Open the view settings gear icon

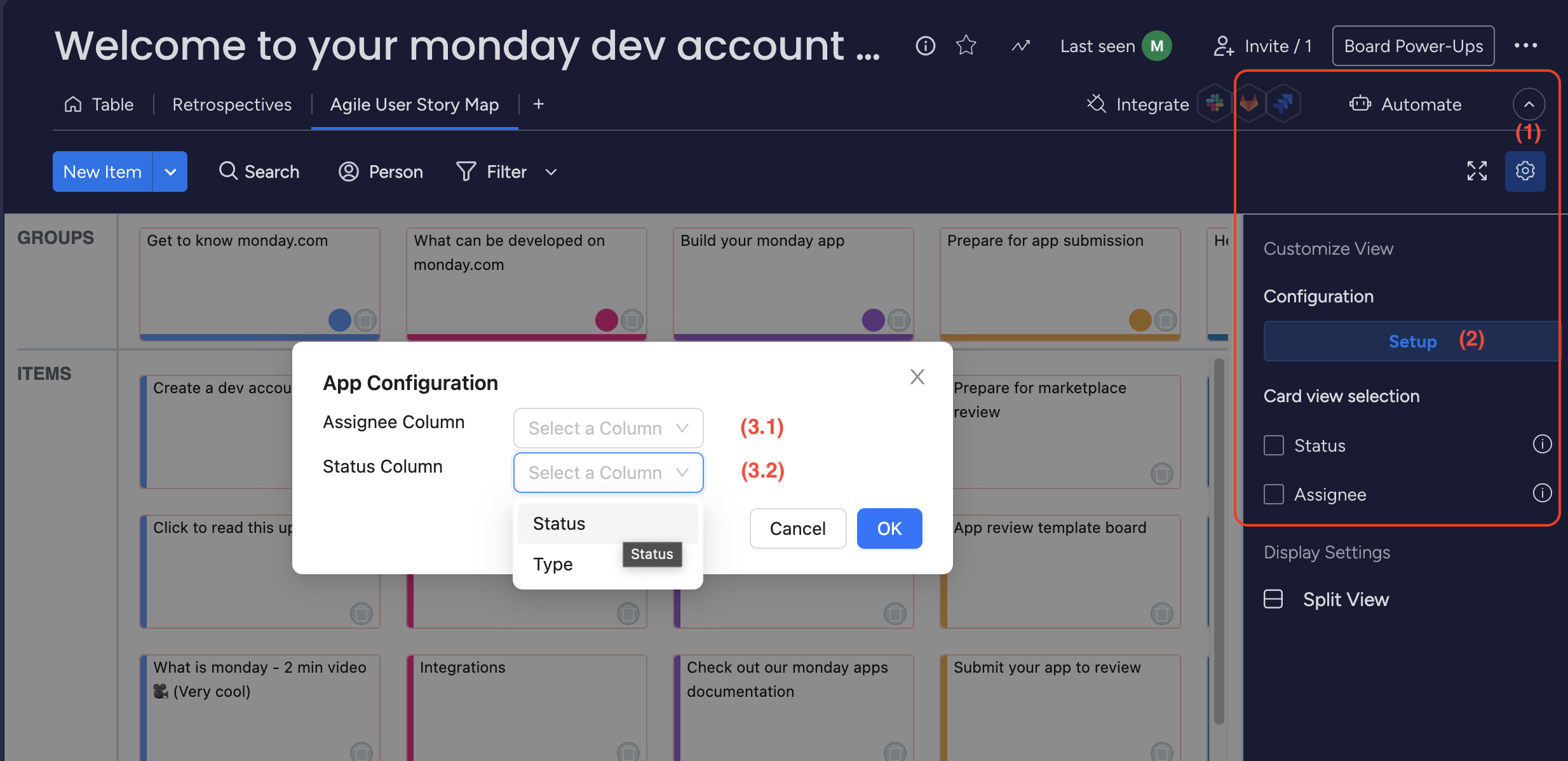click(1525, 171)
